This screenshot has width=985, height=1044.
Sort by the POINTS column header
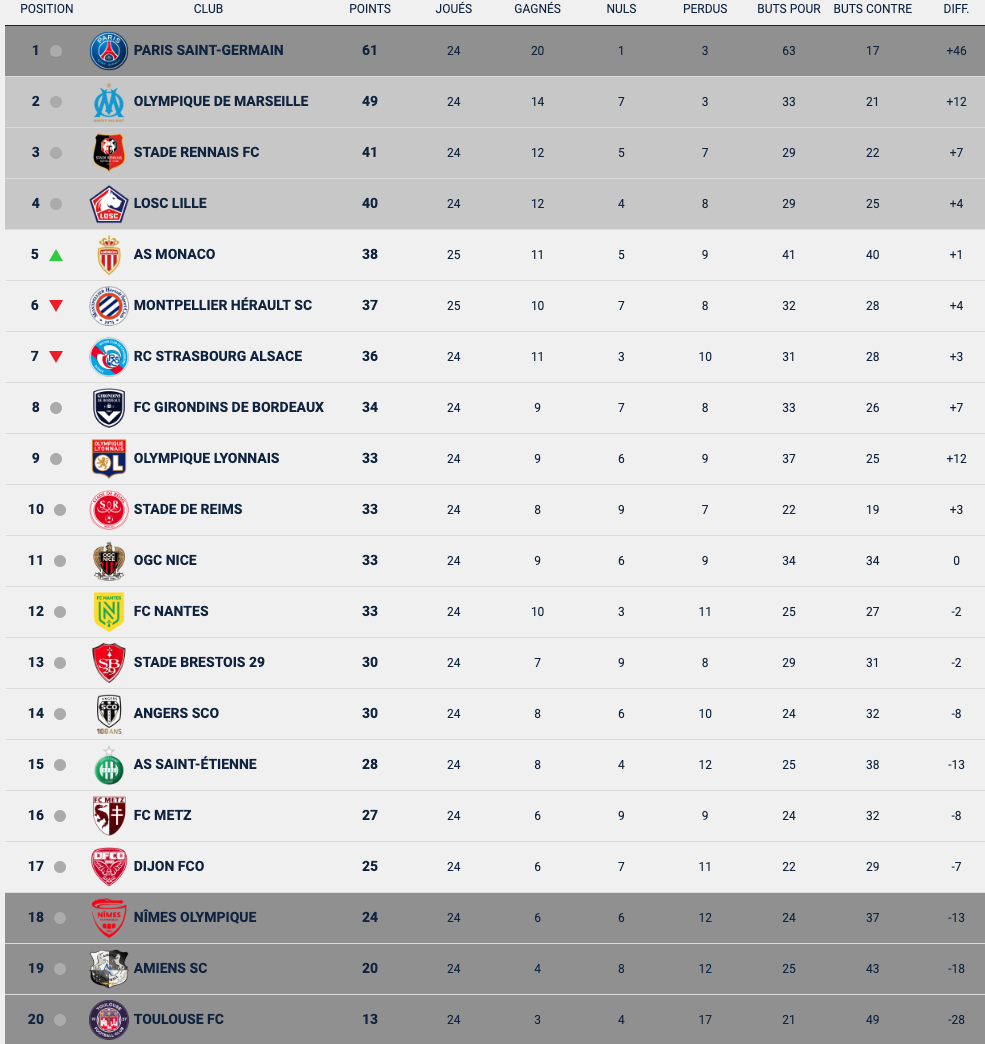coord(370,9)
